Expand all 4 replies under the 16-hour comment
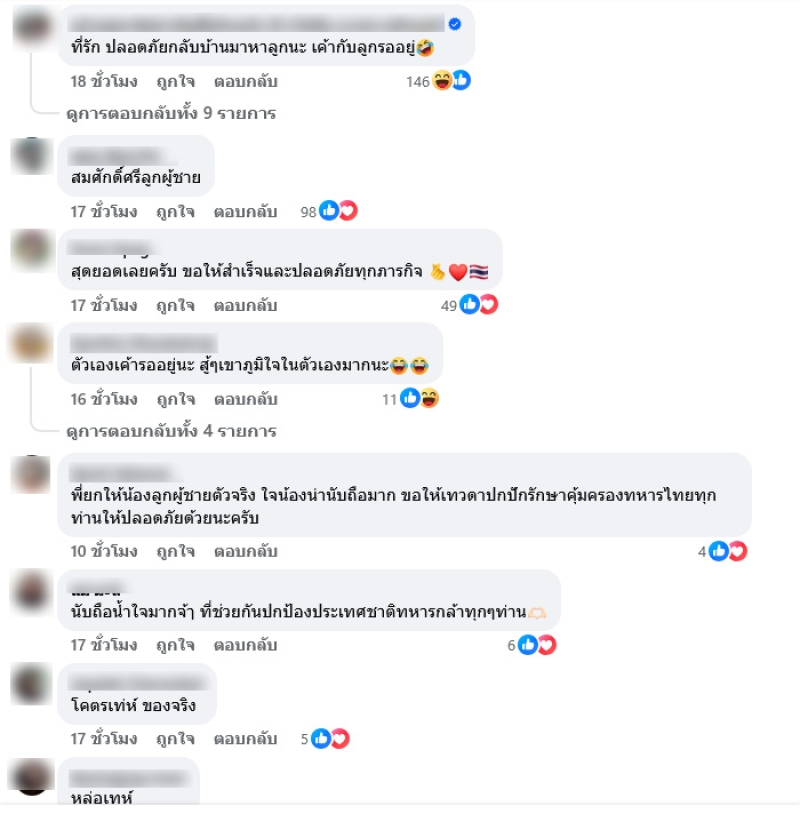The width and height of the screenshot is (800, 814). [171, 431]
